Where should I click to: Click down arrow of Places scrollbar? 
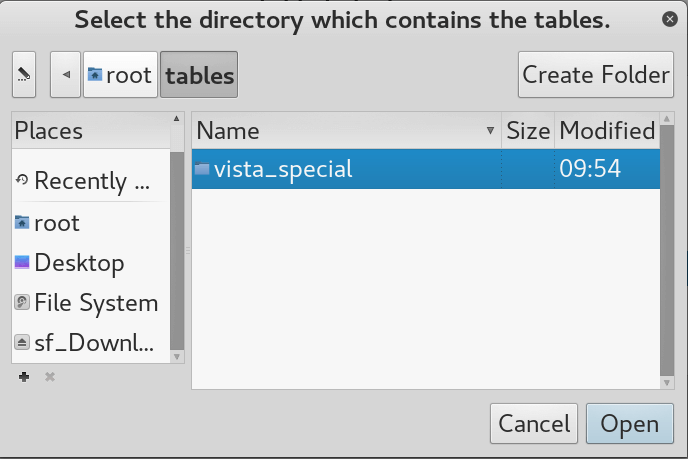coord(177,356)
